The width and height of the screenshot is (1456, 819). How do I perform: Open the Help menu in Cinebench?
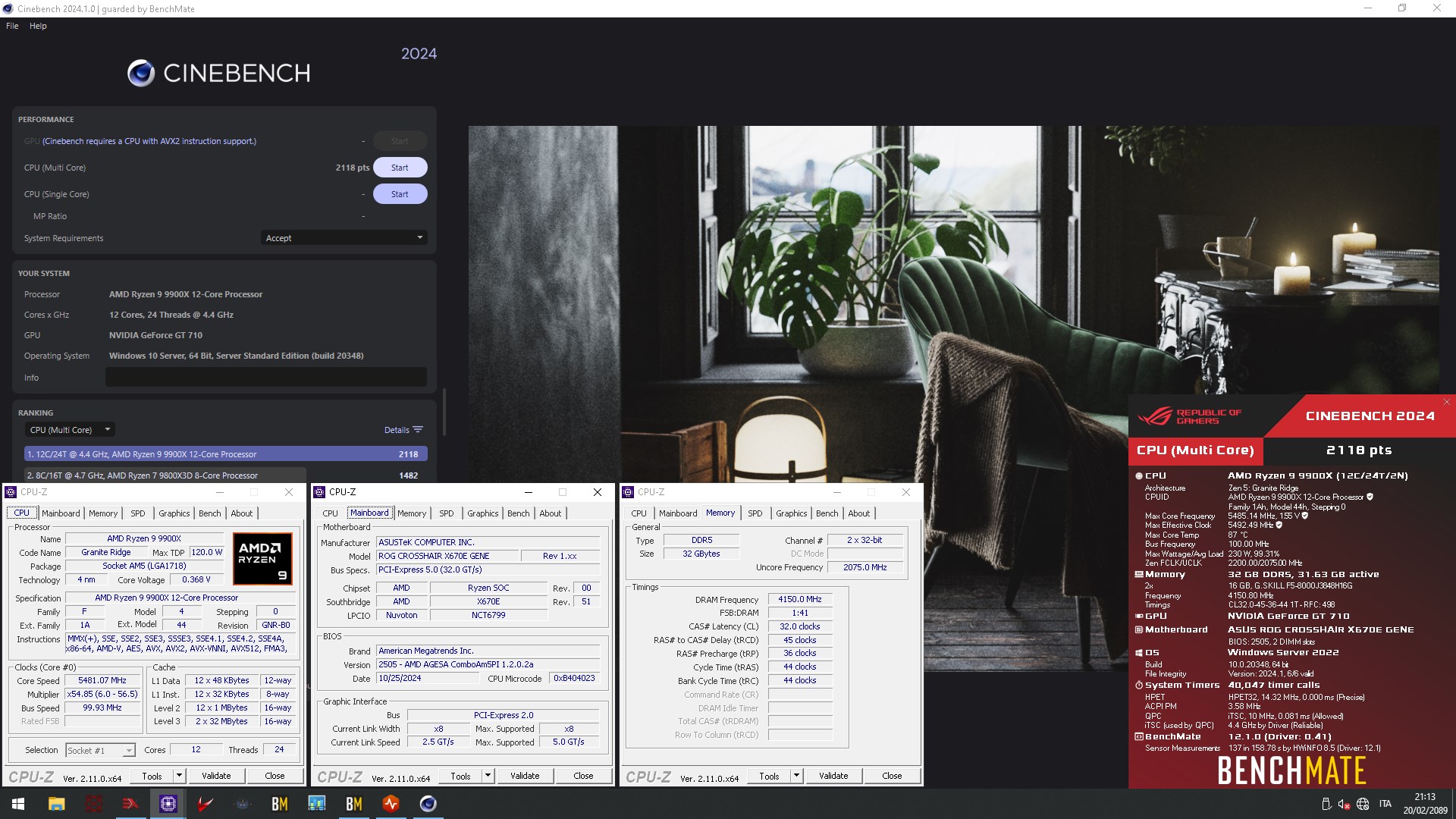click(x=38, y=26)
